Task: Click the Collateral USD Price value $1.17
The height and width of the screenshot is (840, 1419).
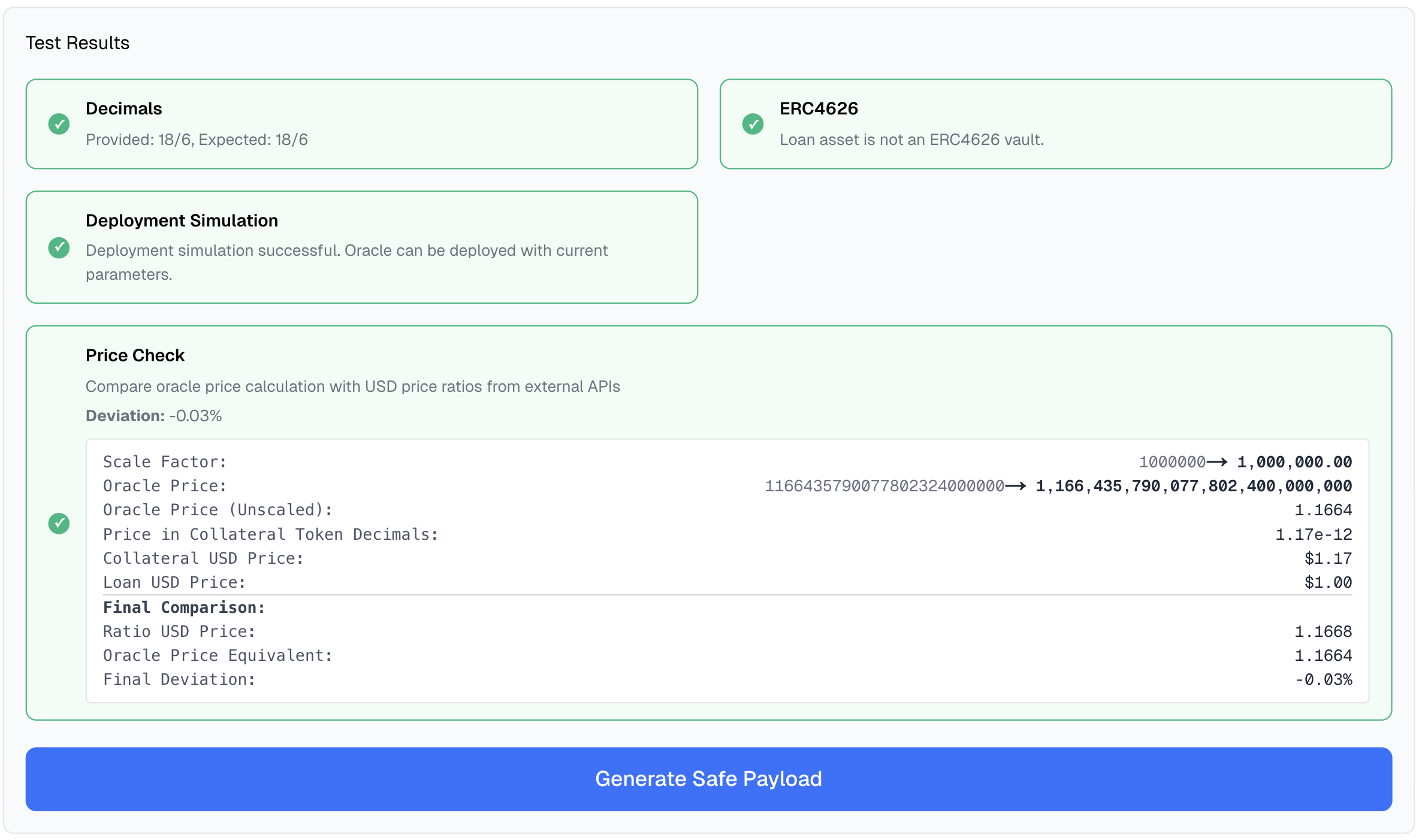Action: coord(1328,558)
